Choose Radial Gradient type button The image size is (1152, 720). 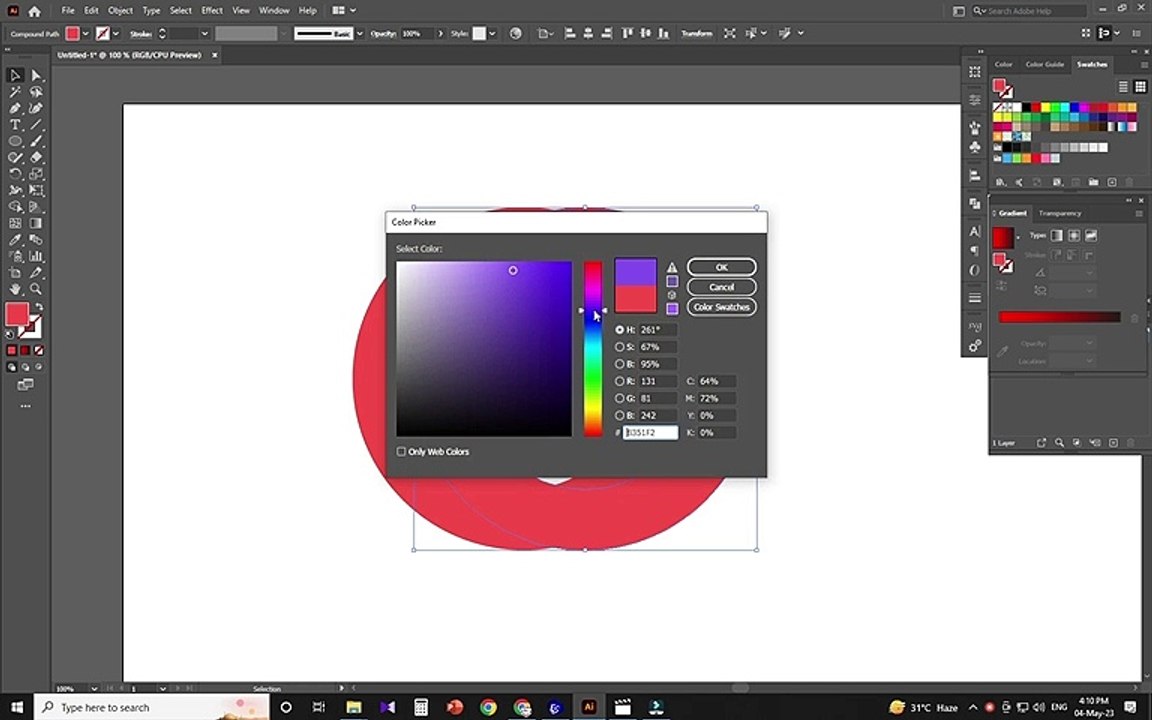point(1073,236)
